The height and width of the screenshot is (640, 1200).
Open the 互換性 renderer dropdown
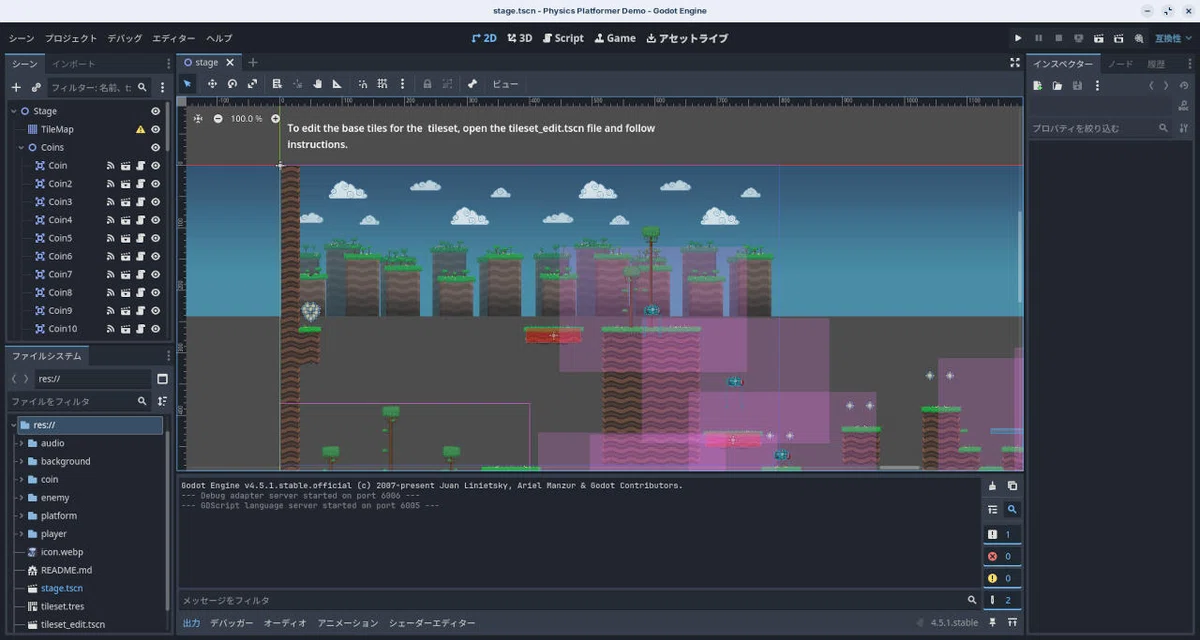(x=1173, y=38)
